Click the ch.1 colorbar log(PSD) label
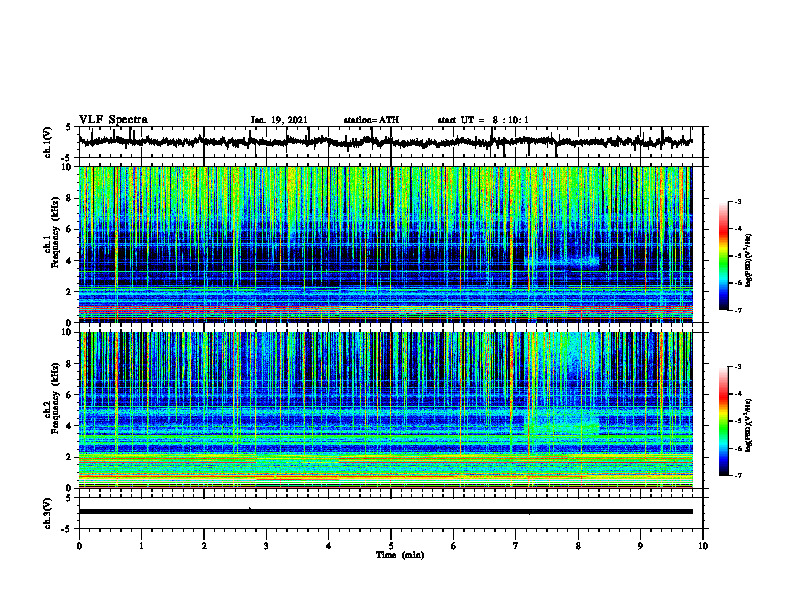The height and width of the screenshot is (612, 792). click(749, 260)
